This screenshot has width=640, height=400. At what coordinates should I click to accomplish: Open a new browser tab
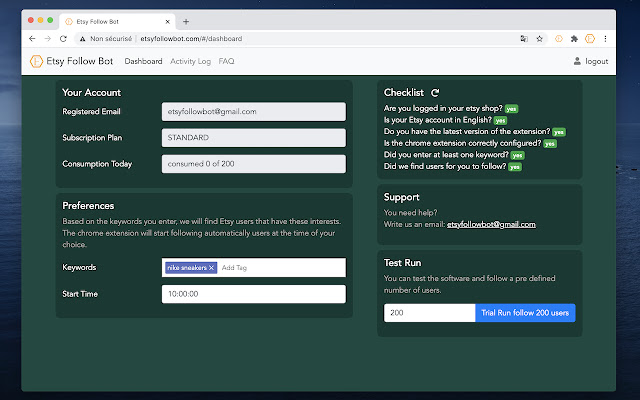point(186,22)
